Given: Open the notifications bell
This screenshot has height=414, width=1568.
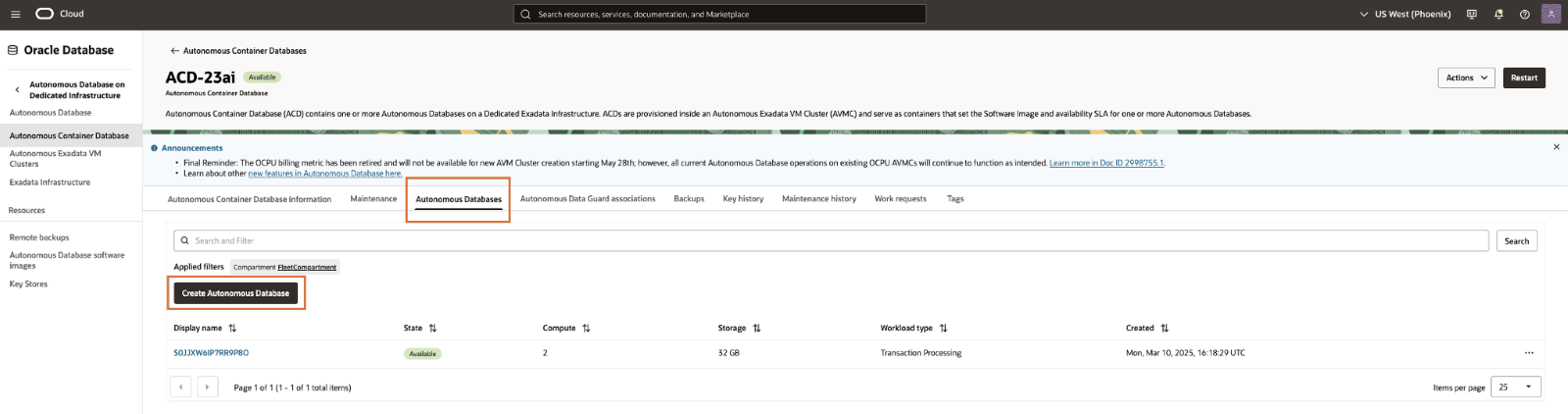Looking at the screenshot, I should 1498,14.
